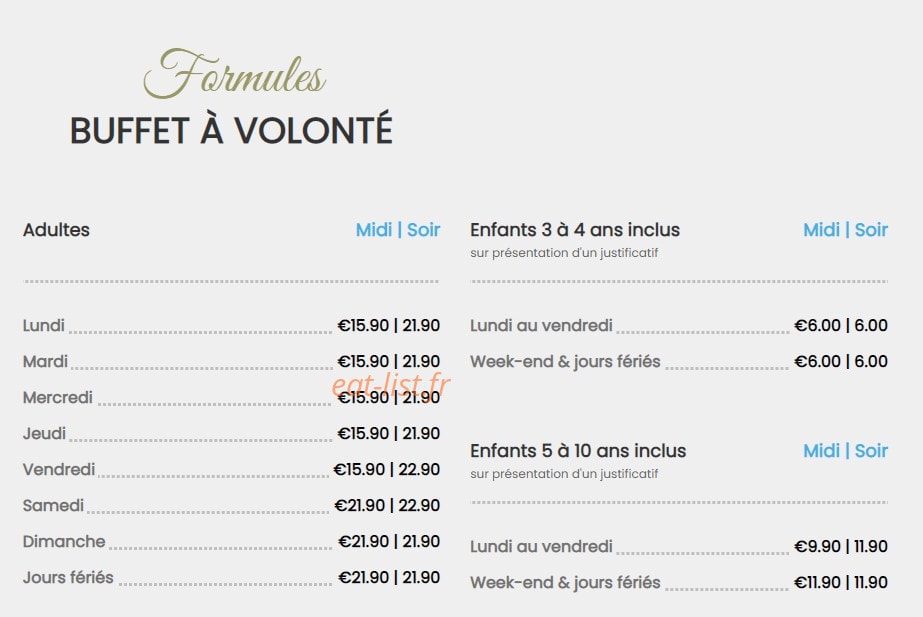Select the Jeudi price €15.90 | 21.90
This screenshot has height=617, width=923.
(x=389, y=433)
